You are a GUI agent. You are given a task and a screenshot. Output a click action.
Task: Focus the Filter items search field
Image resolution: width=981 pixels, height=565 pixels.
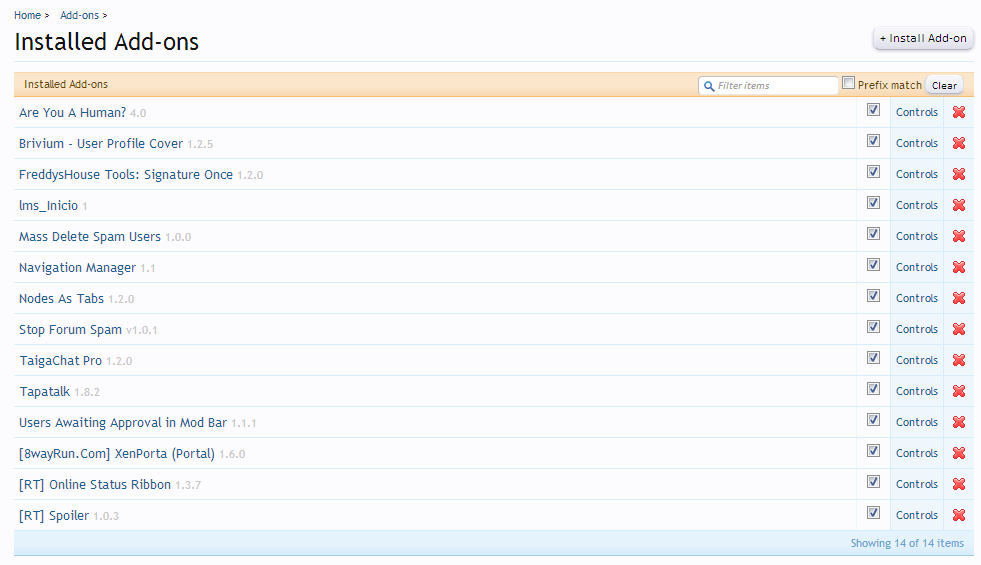(x=768, y=86)
